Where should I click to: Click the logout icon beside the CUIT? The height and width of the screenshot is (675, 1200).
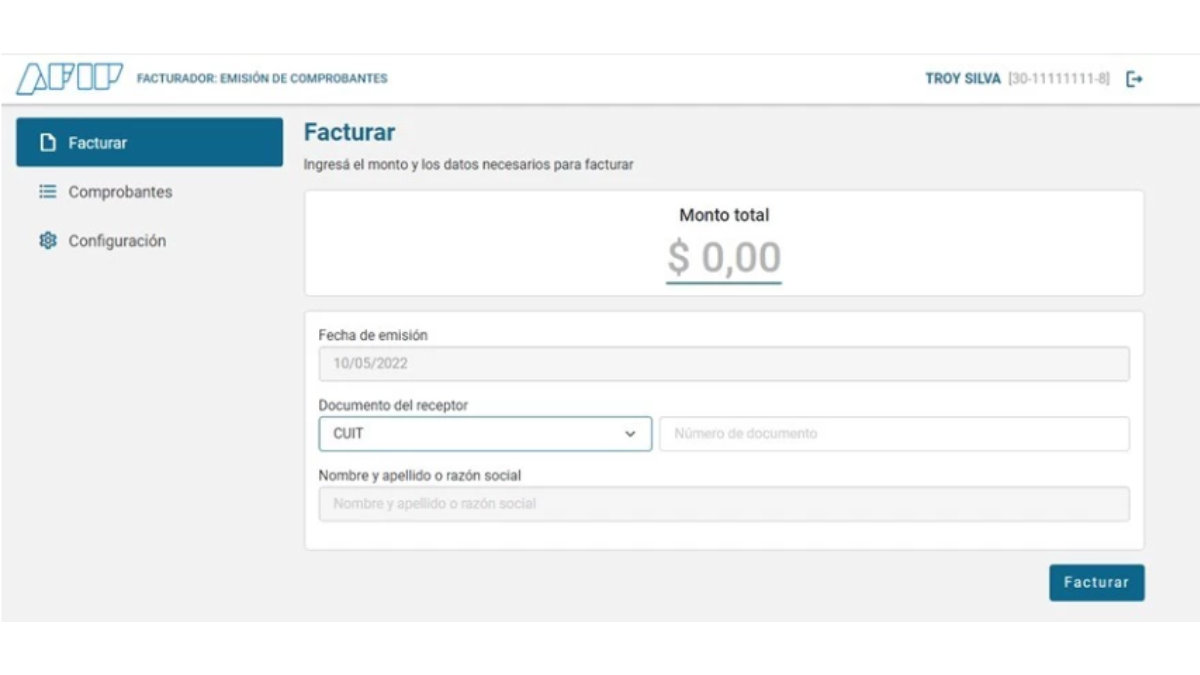[1134, 79]
